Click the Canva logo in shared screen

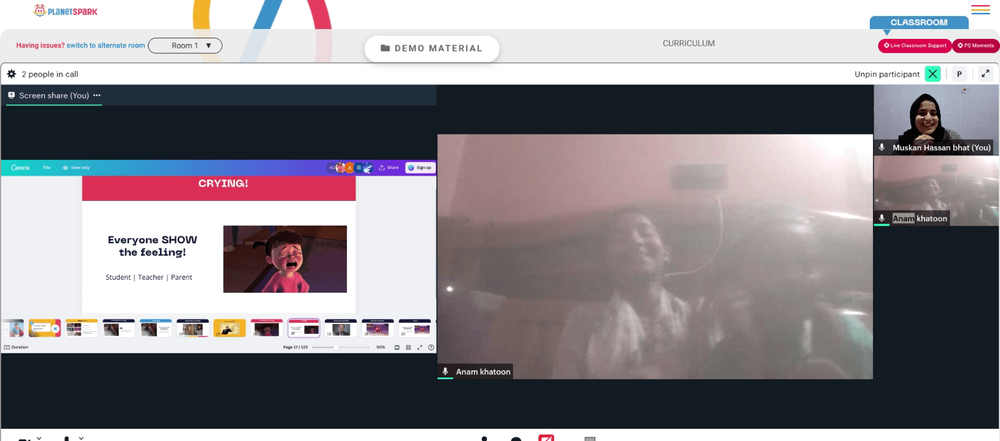[x=20, y=167]
